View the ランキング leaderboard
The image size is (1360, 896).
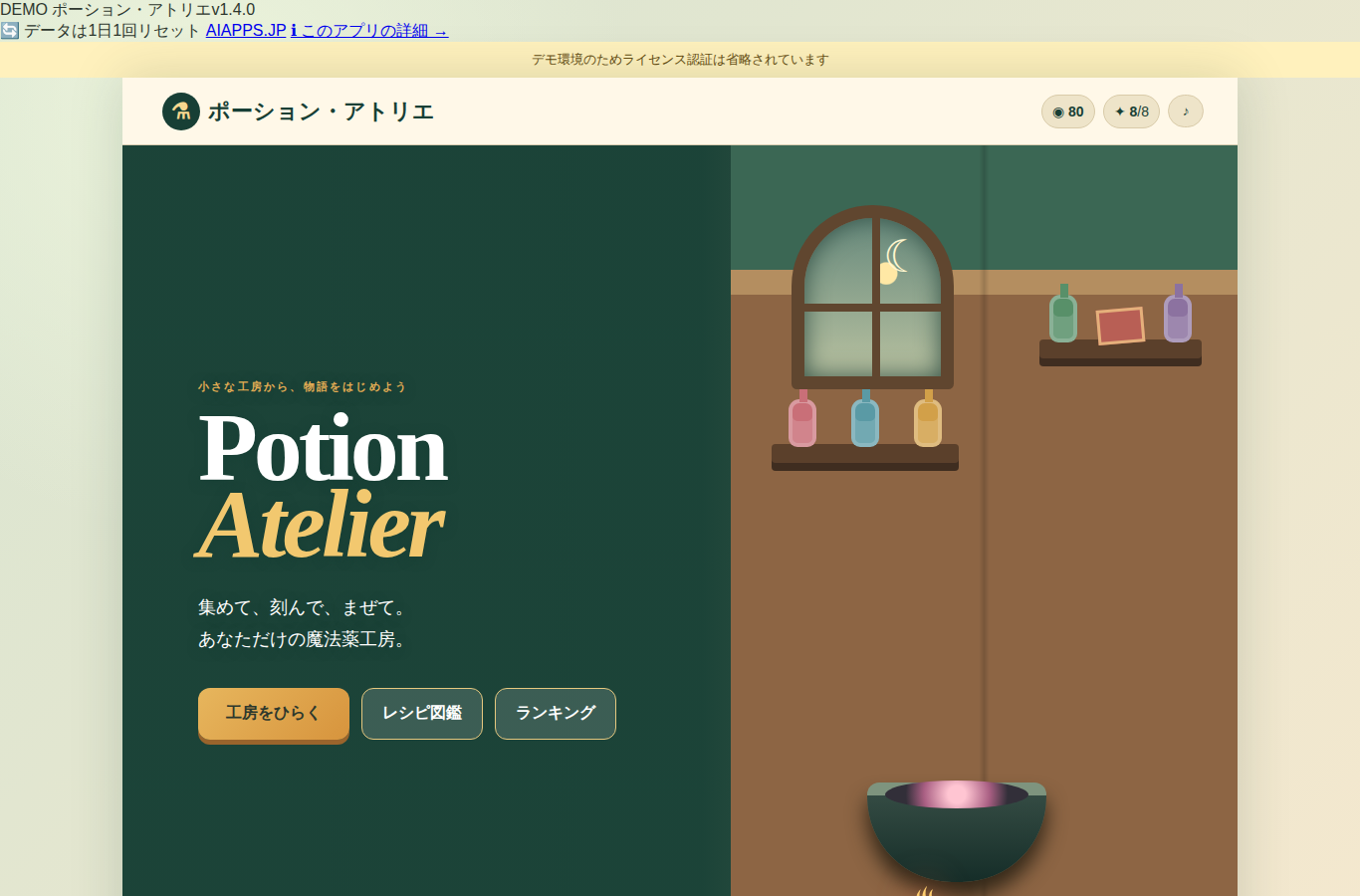point(556,714)
